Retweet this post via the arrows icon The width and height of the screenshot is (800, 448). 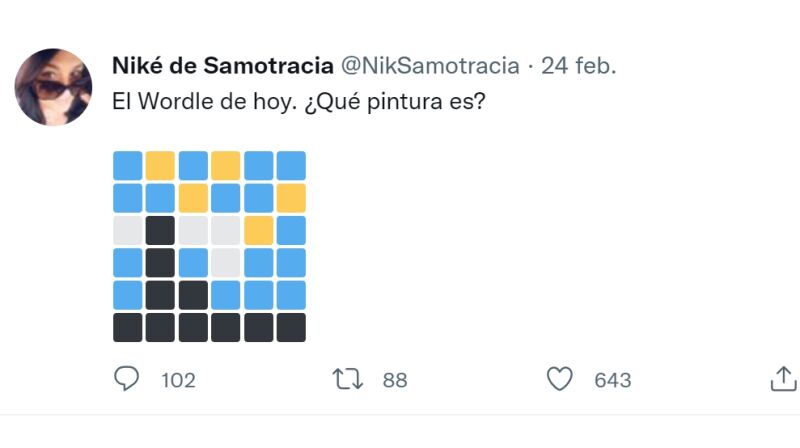click(x=347, y=379)
